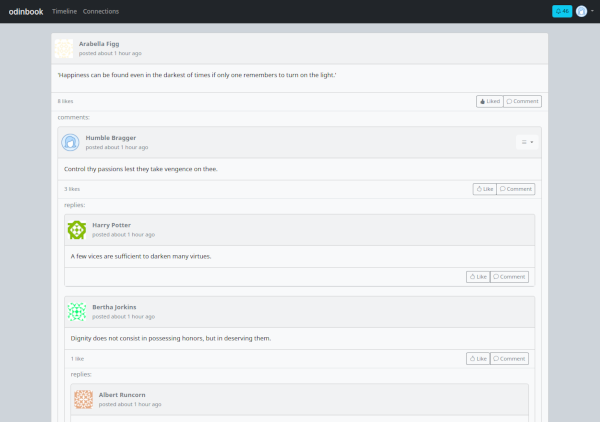Open Albert Runcorn's profile name
This screenshot has height=422, width=600.
point(122,395)
